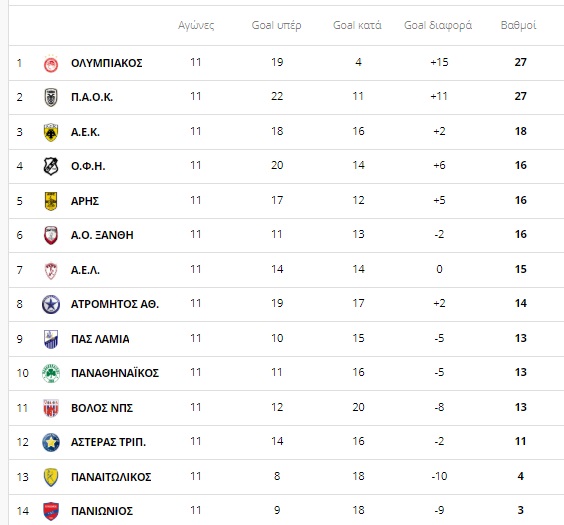Click the Π.Α.Ο.Κ. team logo
Viewport: 564px width, 525px height.
pos(51,97)
